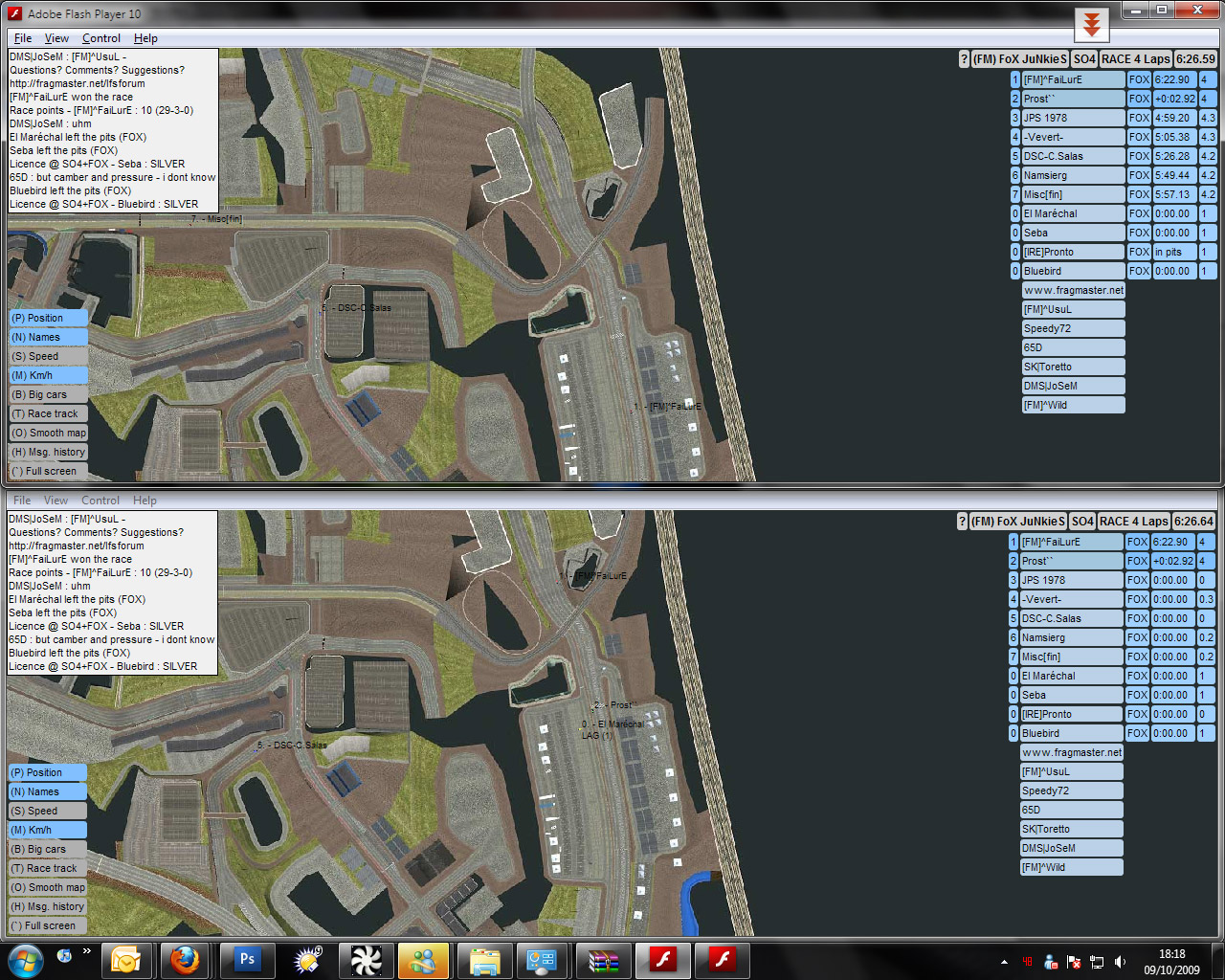Screen dimensions: 1225x980
Task: Switch to the first Flash Player taskbar icon
Action: [x=662, y=960]
